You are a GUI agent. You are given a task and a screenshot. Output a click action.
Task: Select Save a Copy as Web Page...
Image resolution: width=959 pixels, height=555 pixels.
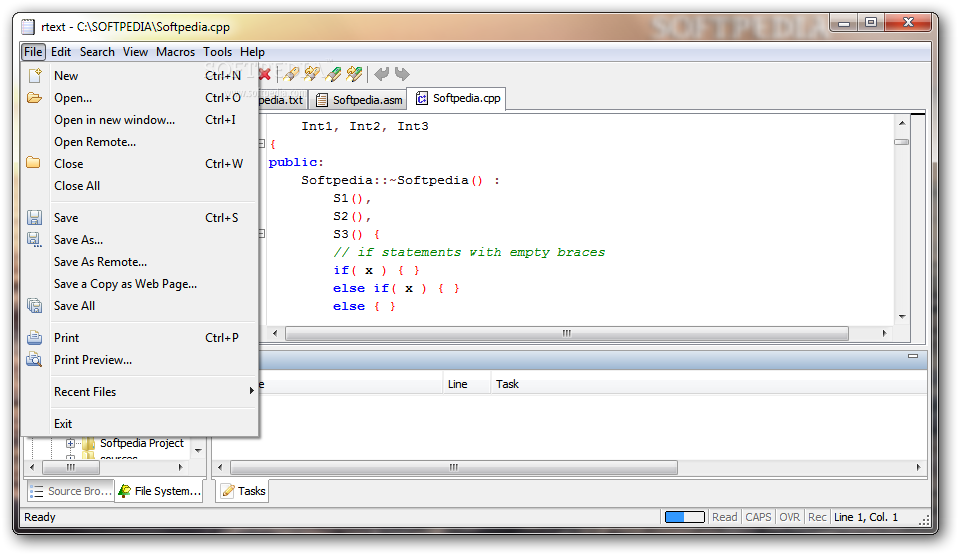(x=139, y=284)
